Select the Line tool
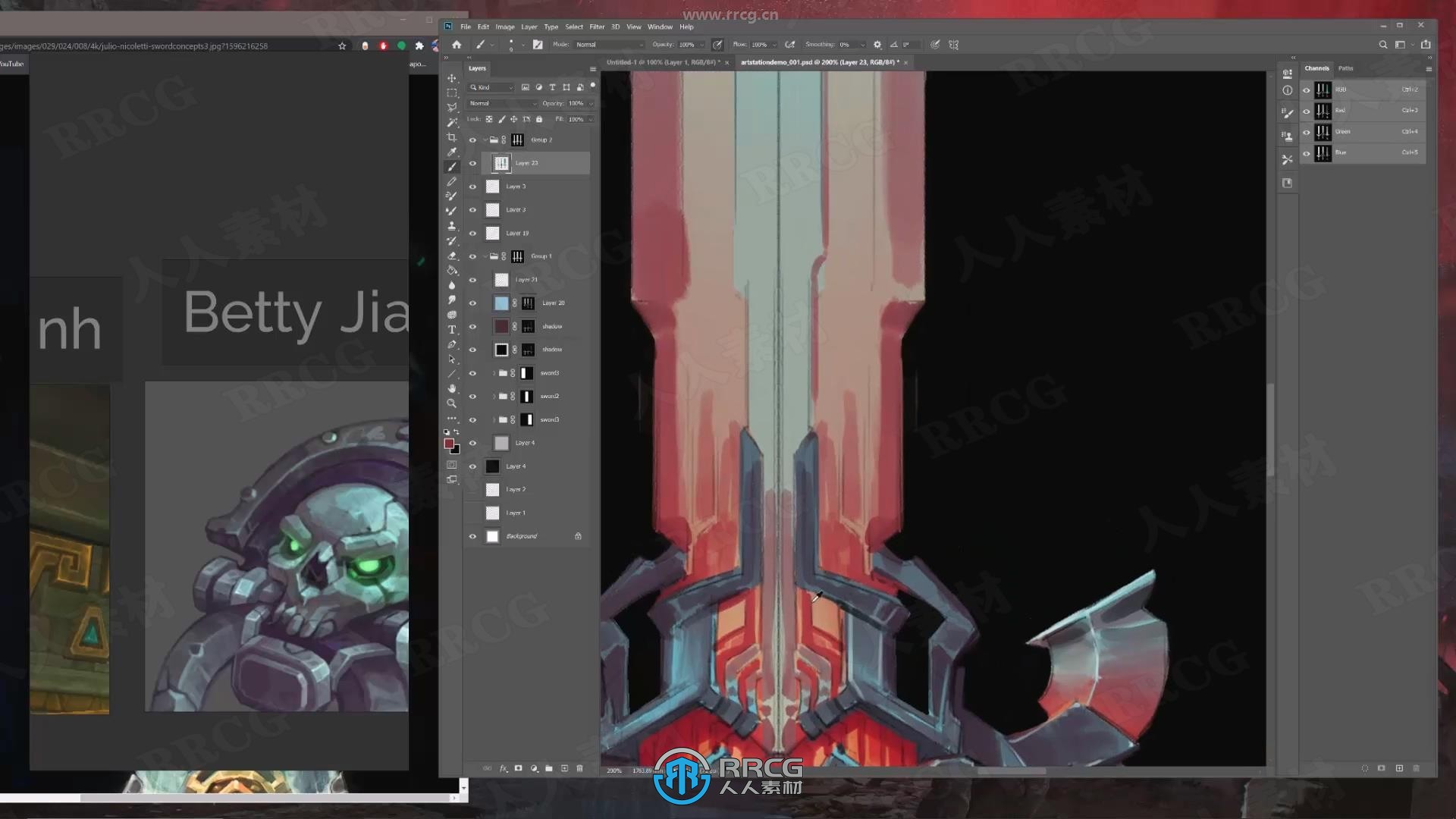Screen dimensions: 1456x819 [452, 374]
